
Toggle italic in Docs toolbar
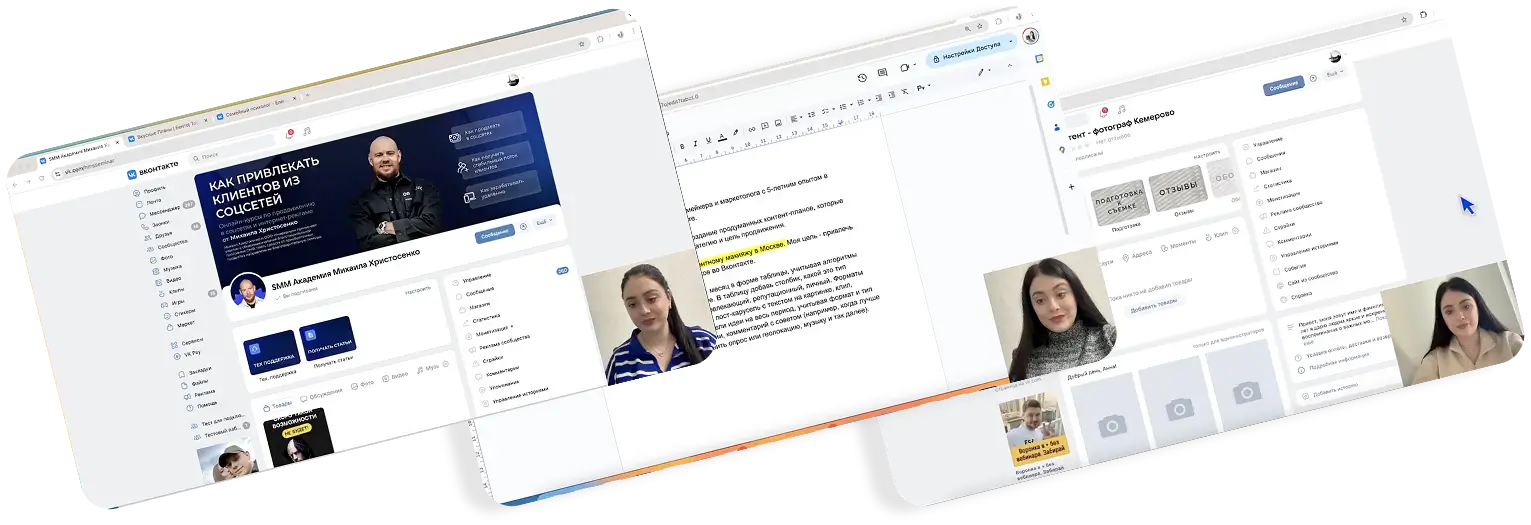(x=695, y=144)
